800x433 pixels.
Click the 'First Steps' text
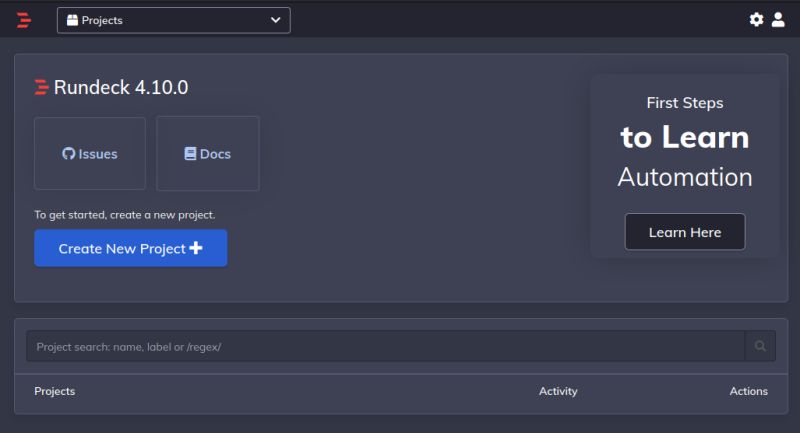685,103
